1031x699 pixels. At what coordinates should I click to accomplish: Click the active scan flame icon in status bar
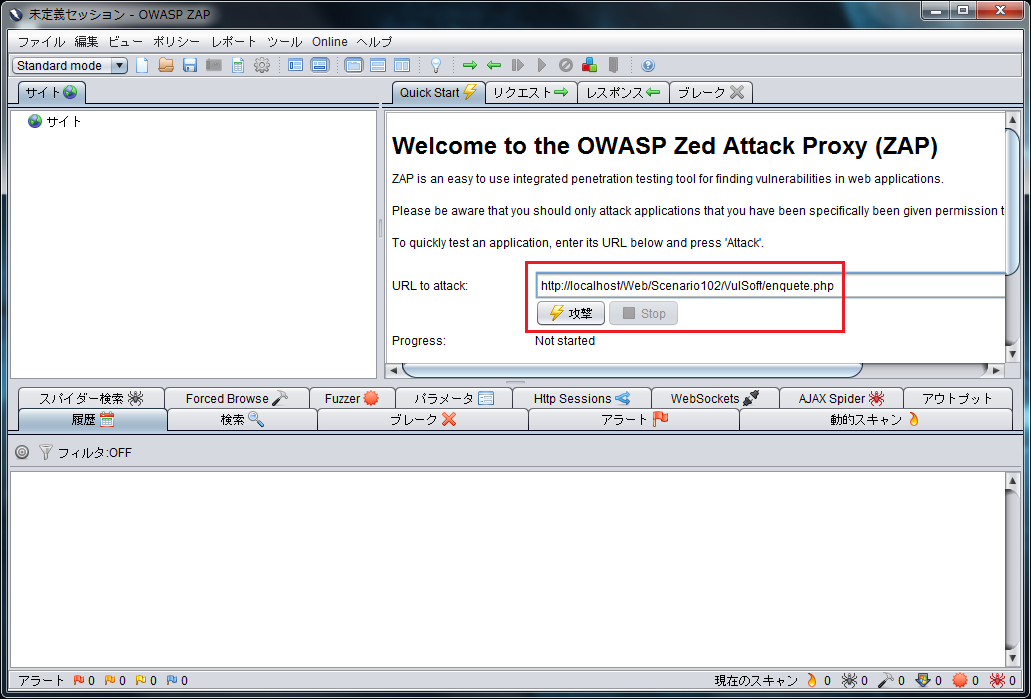[811, 680]
